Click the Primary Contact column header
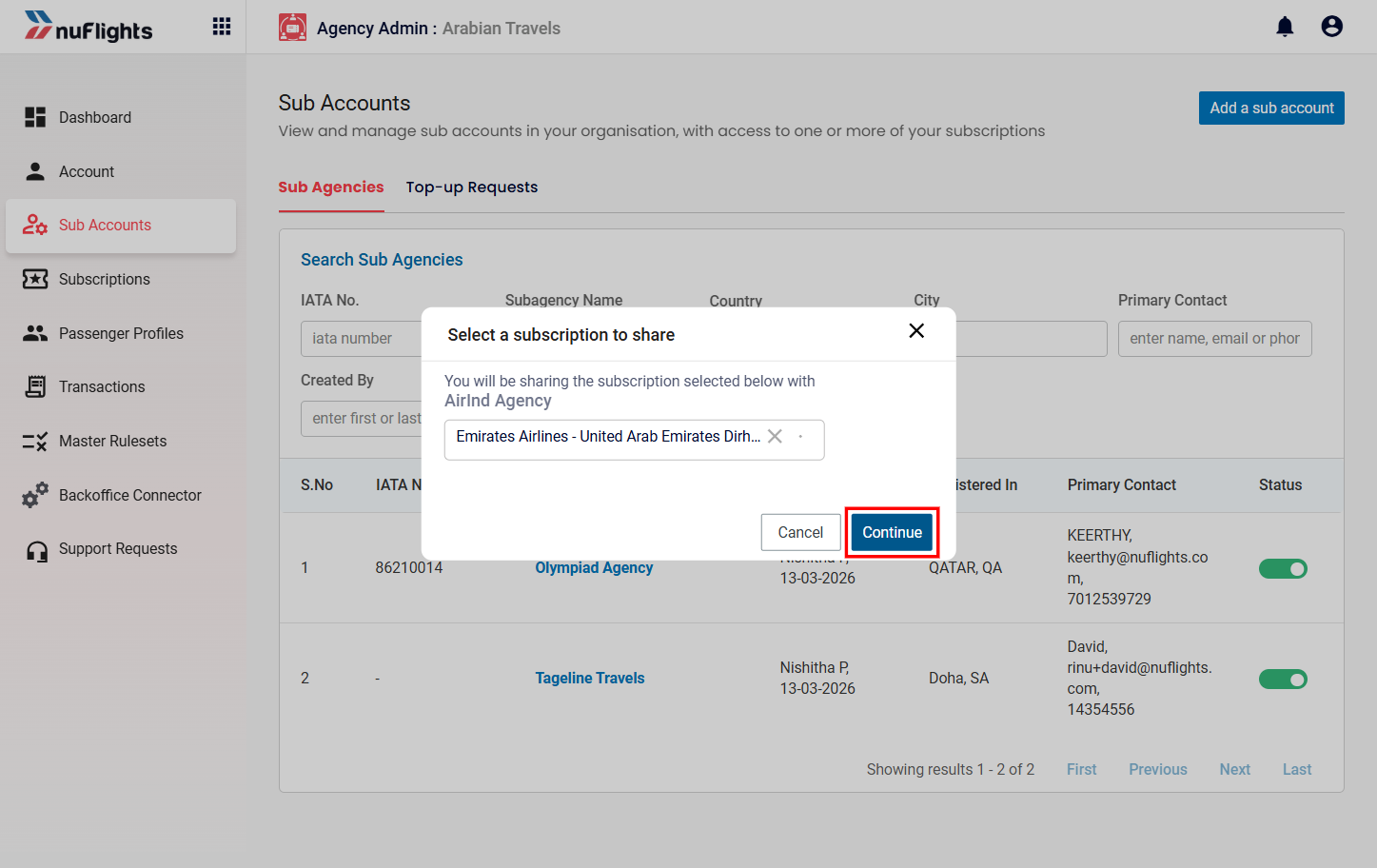This screenshot has height=868, width=1377. click(1122, 484)
